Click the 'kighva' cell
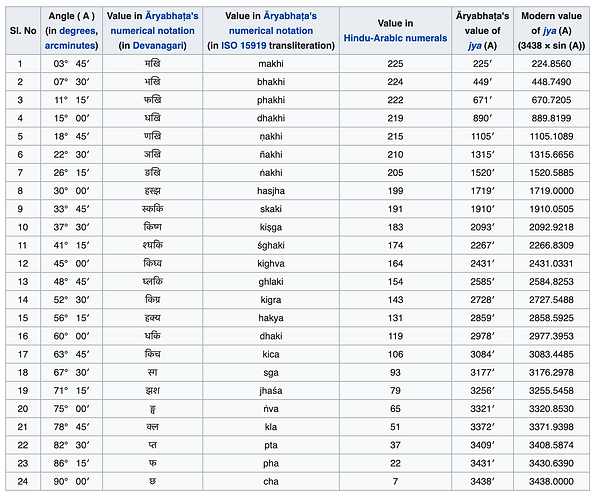 (x=271, y=263)
